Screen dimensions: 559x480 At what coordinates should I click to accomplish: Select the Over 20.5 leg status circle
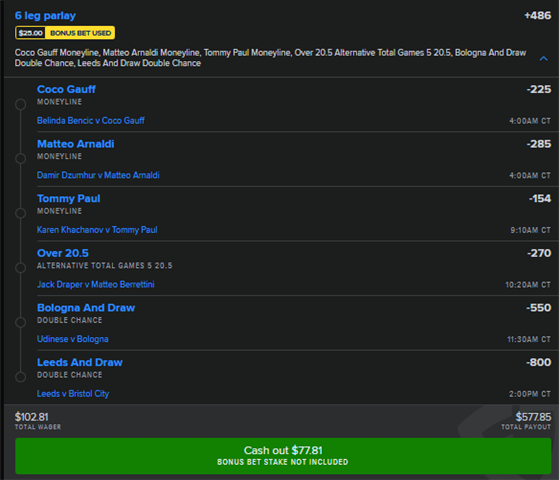click(21, 267)
